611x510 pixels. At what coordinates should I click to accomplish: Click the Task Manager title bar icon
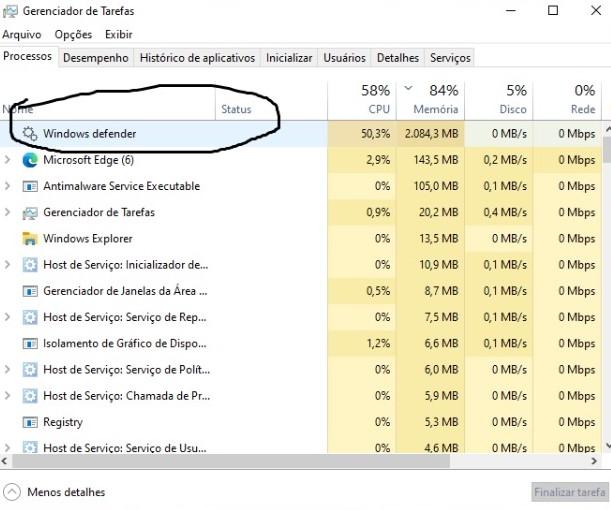(10, 11)
